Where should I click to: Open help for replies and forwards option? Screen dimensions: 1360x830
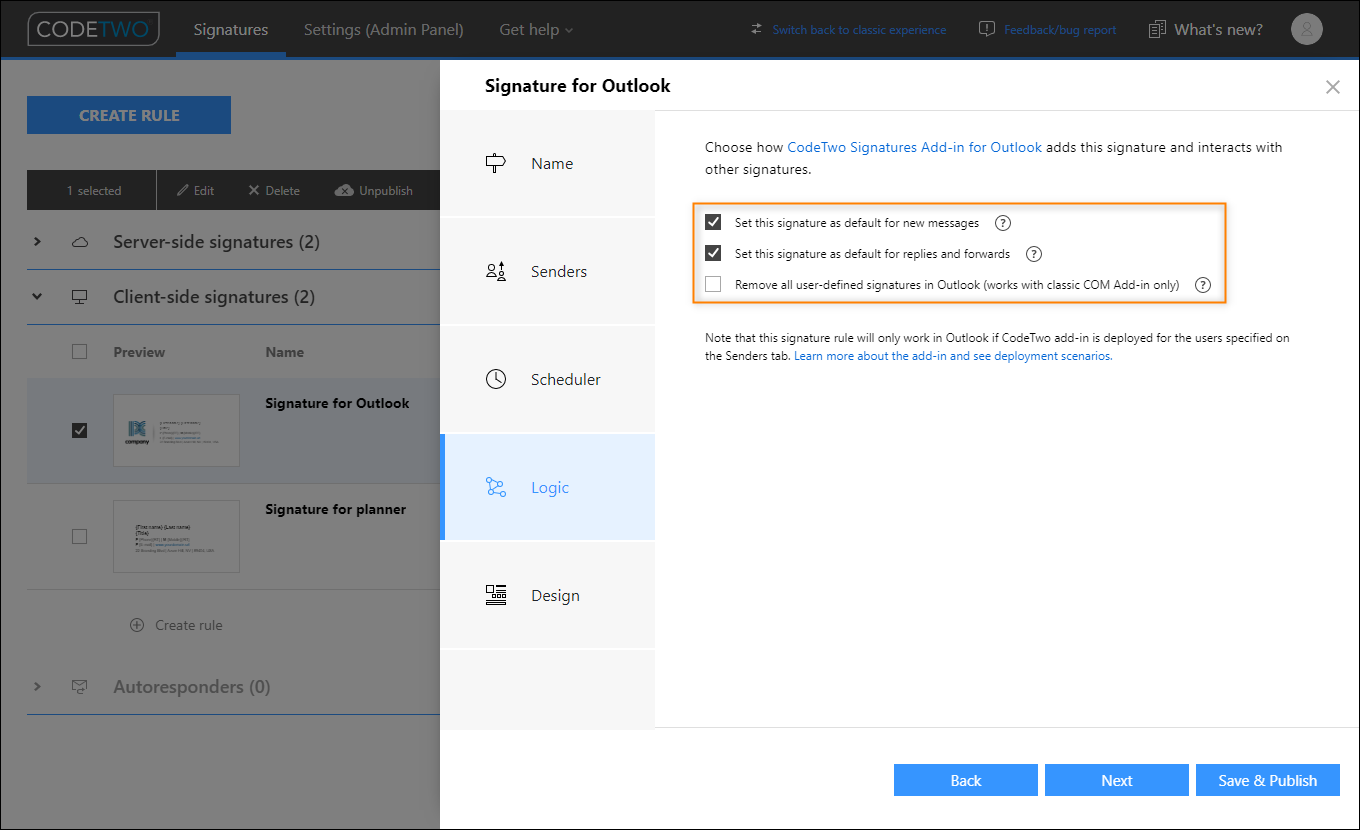(x=1034, y=253)
